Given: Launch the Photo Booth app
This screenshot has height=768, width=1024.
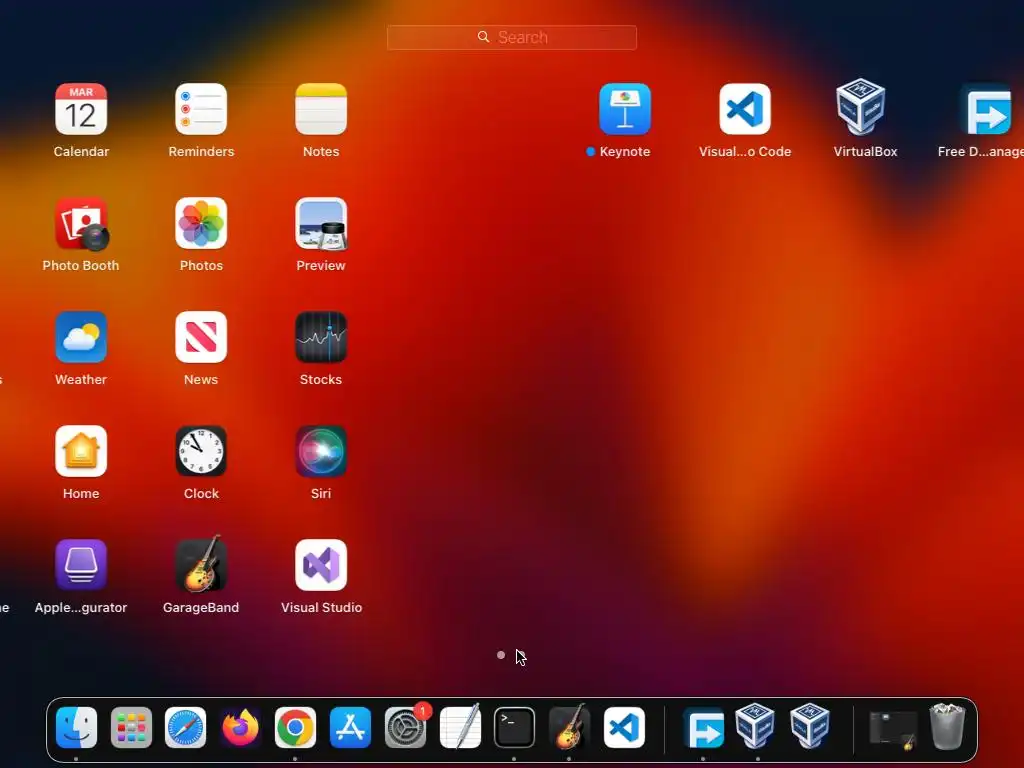Looking at the screenshot, I should 81,223.
